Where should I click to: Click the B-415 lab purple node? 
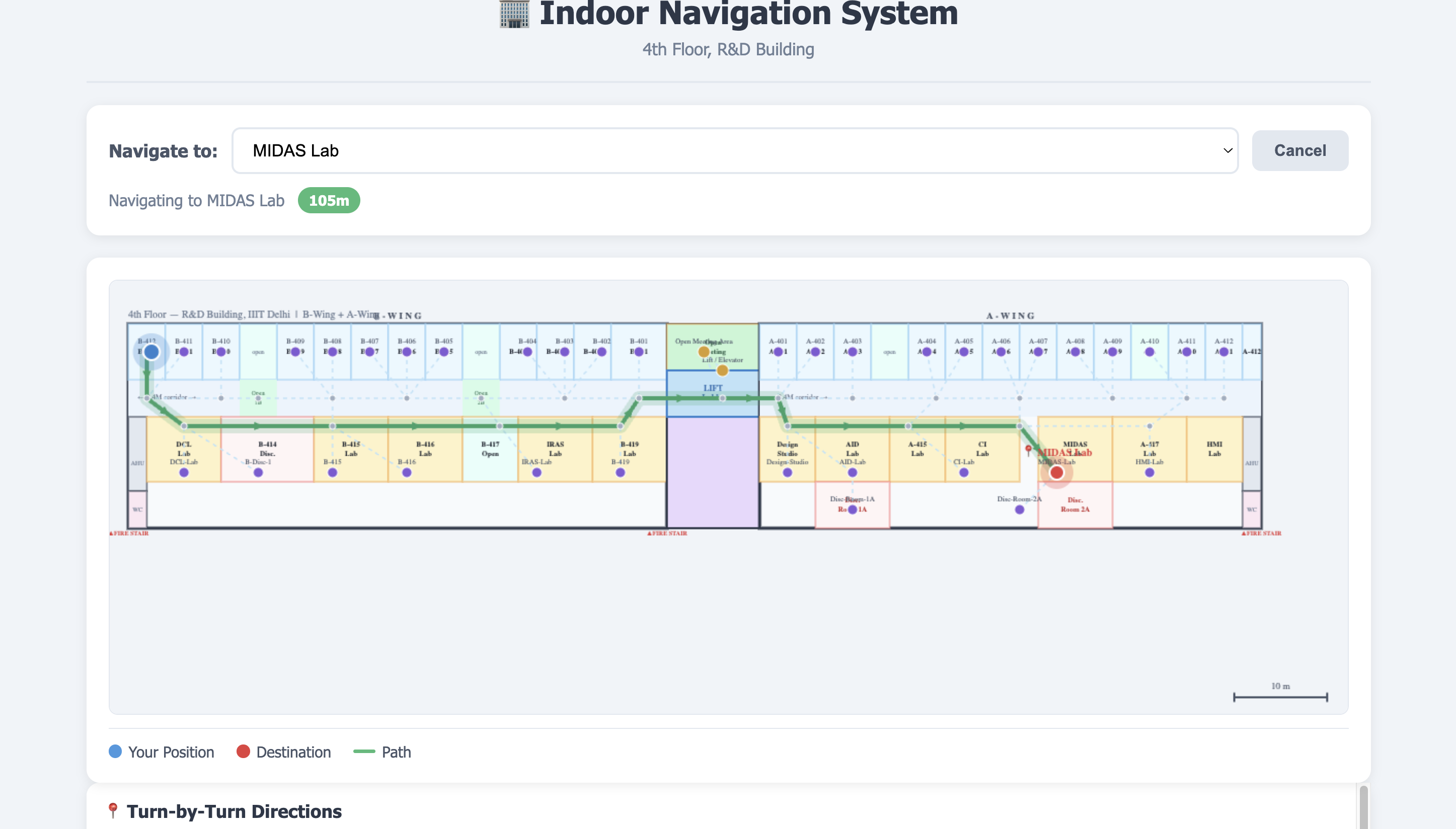tap(333, 472)
